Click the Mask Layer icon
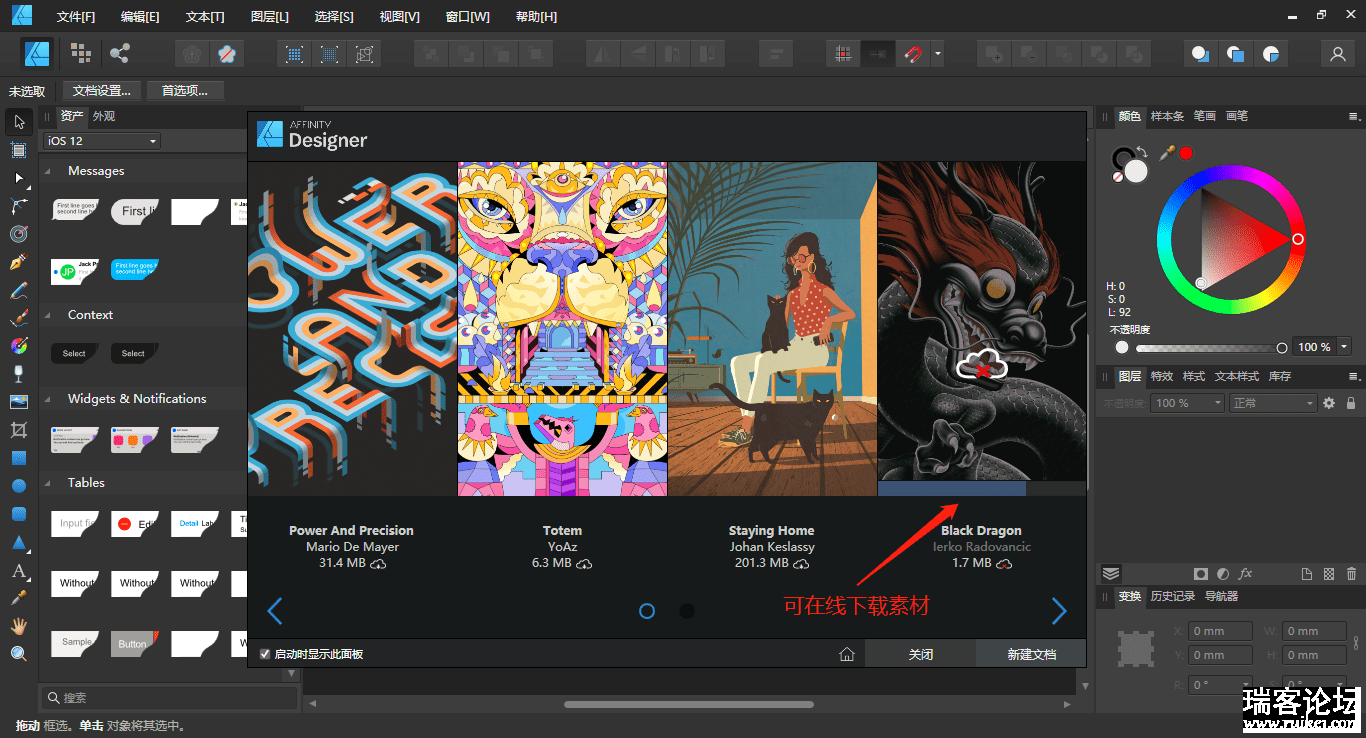Viewport: 1366px width, 738px height. click(x=1201, y=574)
